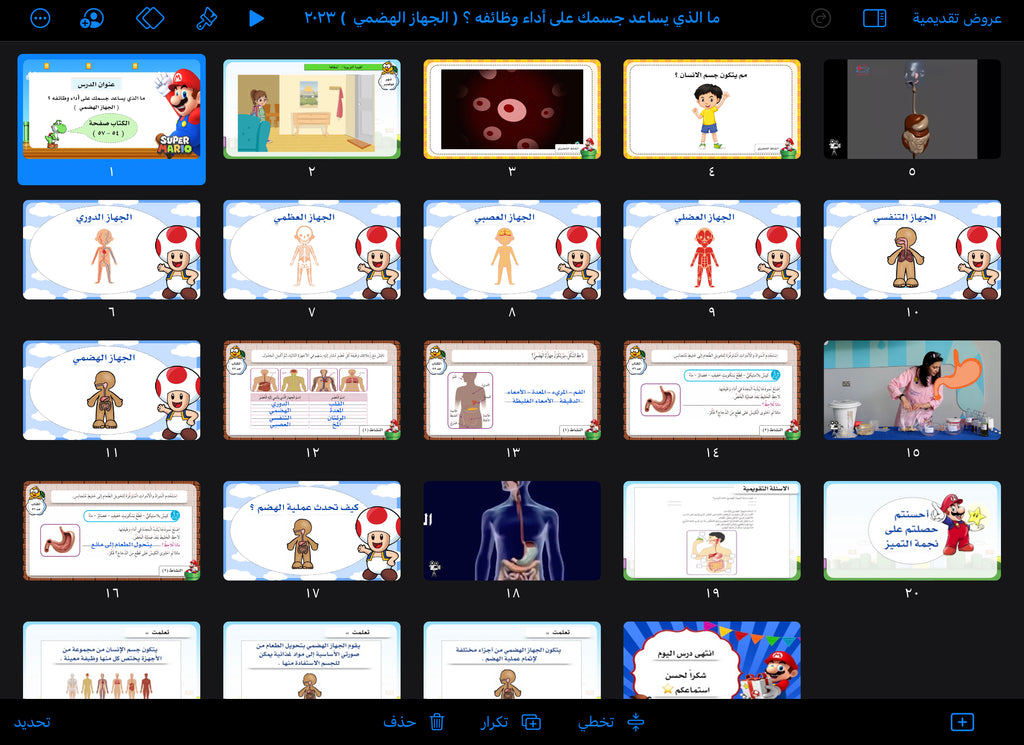Select slide ١٠ الجهاز التنفسي thumbnail
Screen dimensions: 1024x745
(x=912, y=250)
